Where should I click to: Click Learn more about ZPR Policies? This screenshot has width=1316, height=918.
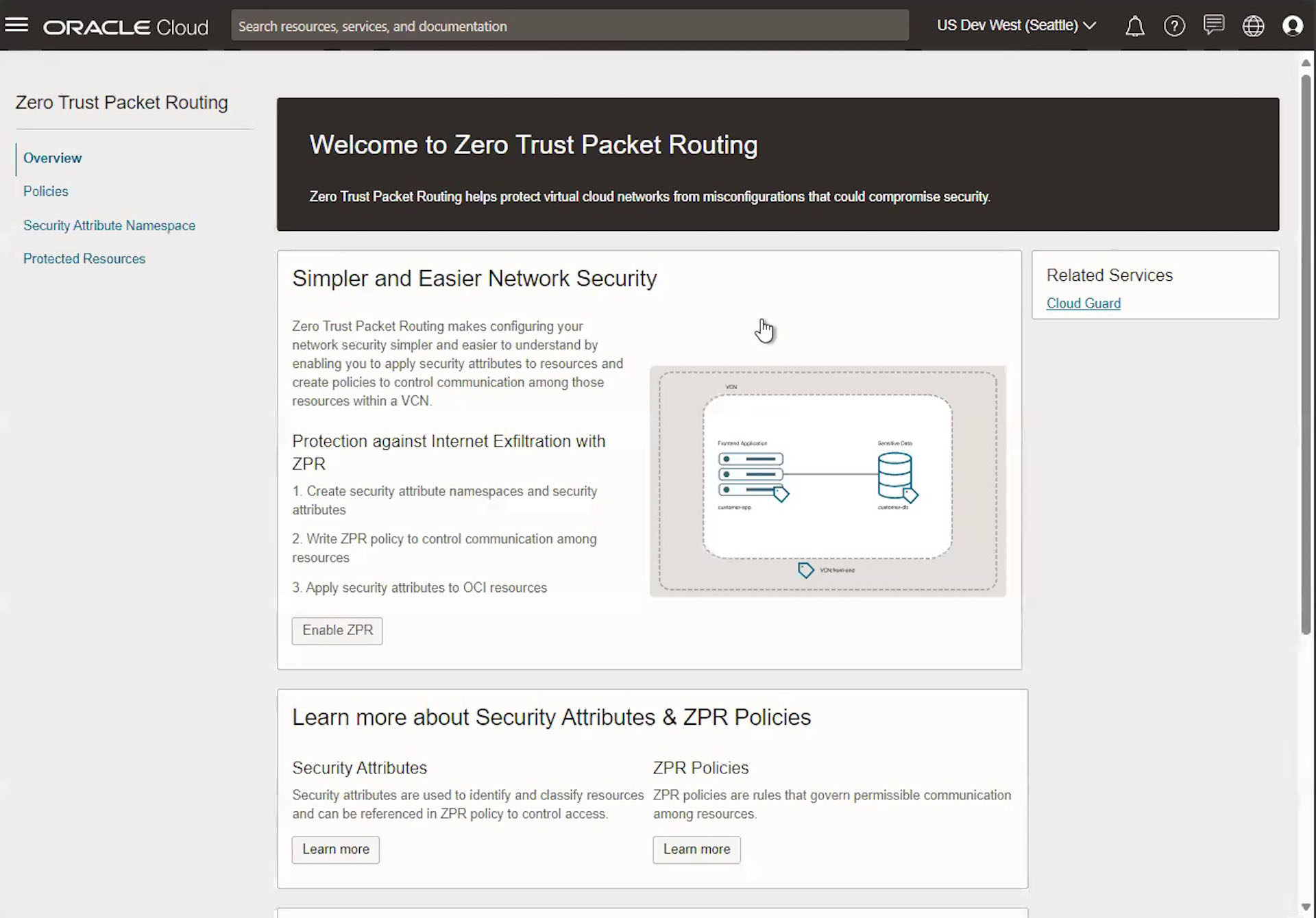[x=697, y=849]
